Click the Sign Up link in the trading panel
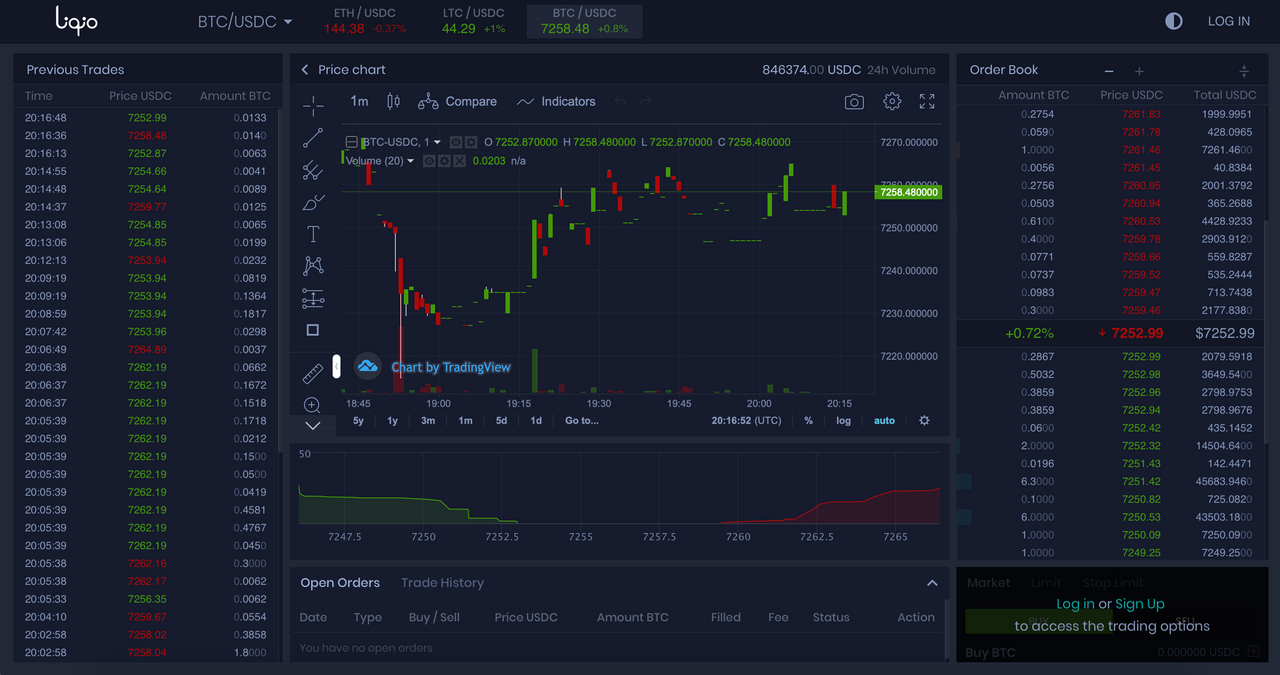The height and width of the screenshot is (675, 1280). pyautogui.click(x=1140, y=604)
